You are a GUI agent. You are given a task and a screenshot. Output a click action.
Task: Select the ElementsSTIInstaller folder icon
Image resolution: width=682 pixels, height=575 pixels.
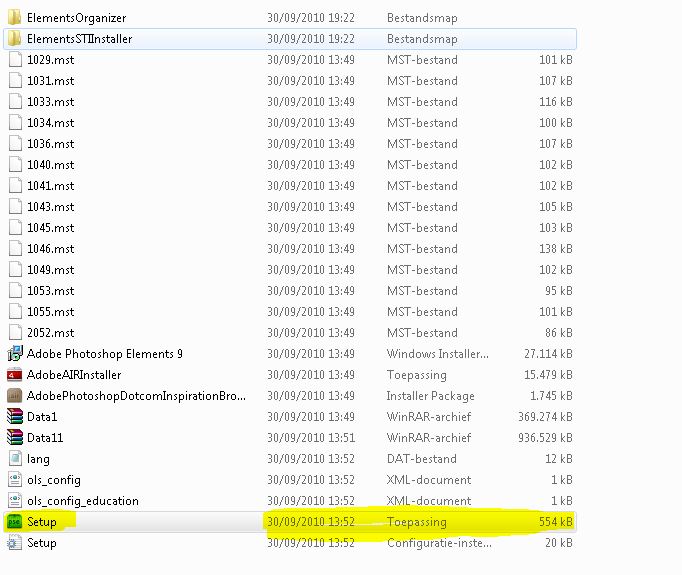point(14,39)
